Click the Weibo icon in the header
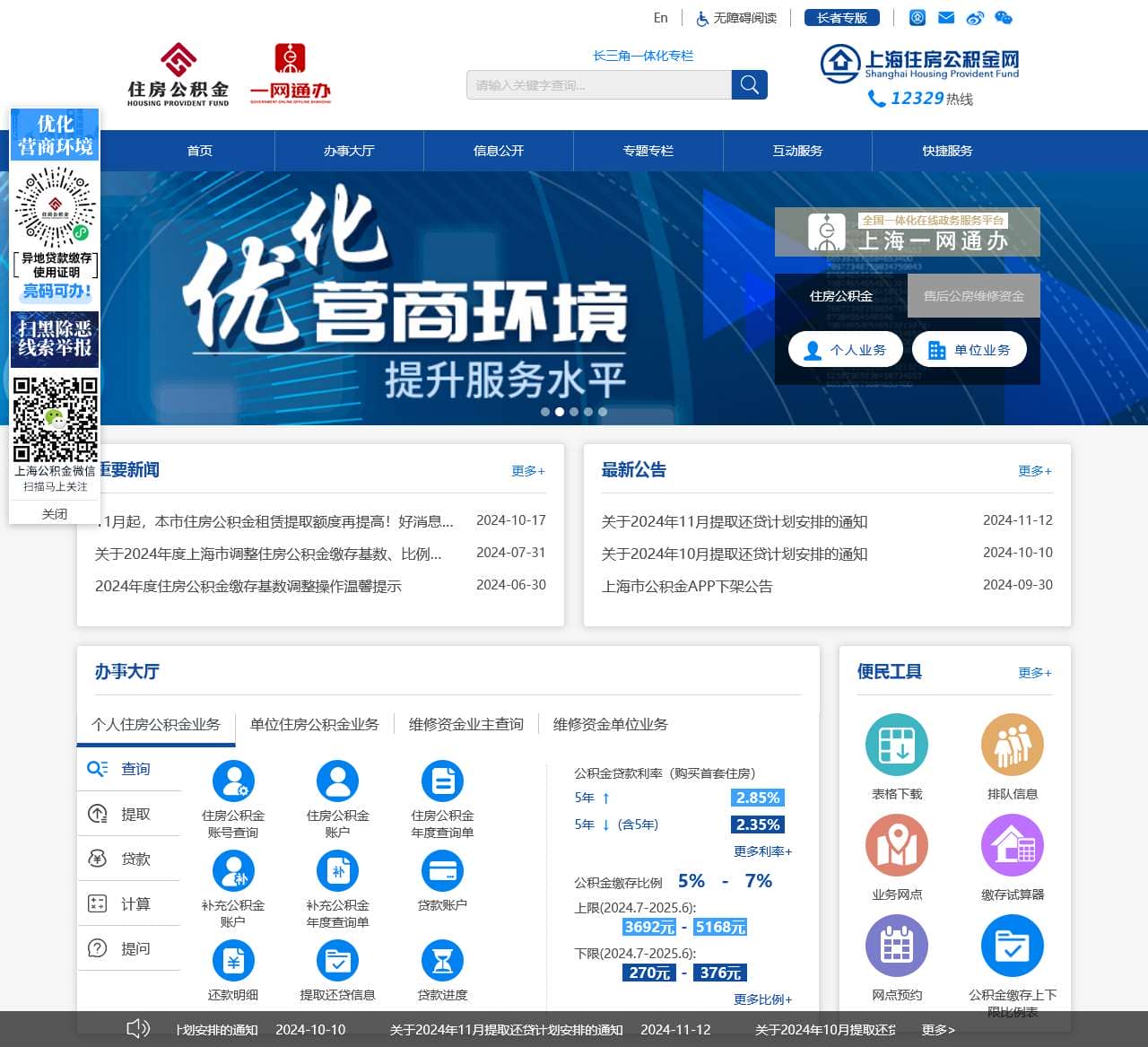Screen dimensions: 1148x1047 click(x=976, y=17)
